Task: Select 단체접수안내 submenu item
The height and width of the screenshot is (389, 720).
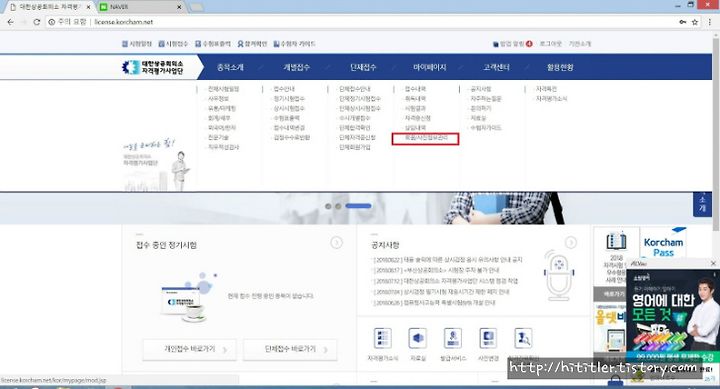Action: tap(354, 89)
